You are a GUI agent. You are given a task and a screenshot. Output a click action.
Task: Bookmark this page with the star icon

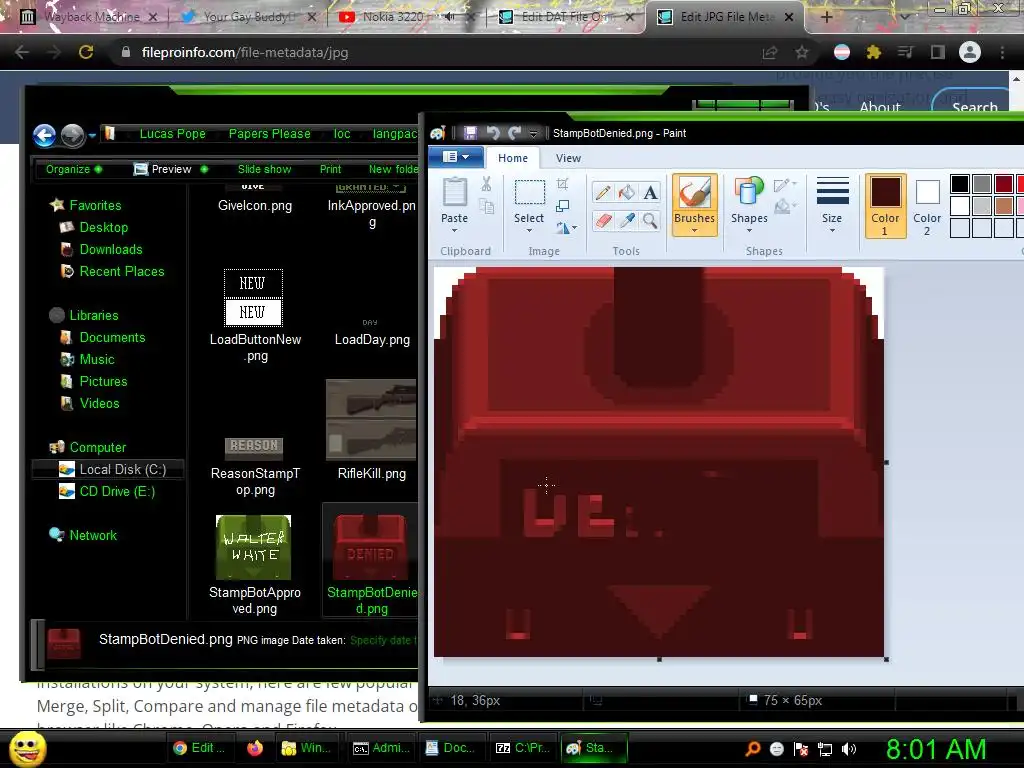click(x=802, y=52)
